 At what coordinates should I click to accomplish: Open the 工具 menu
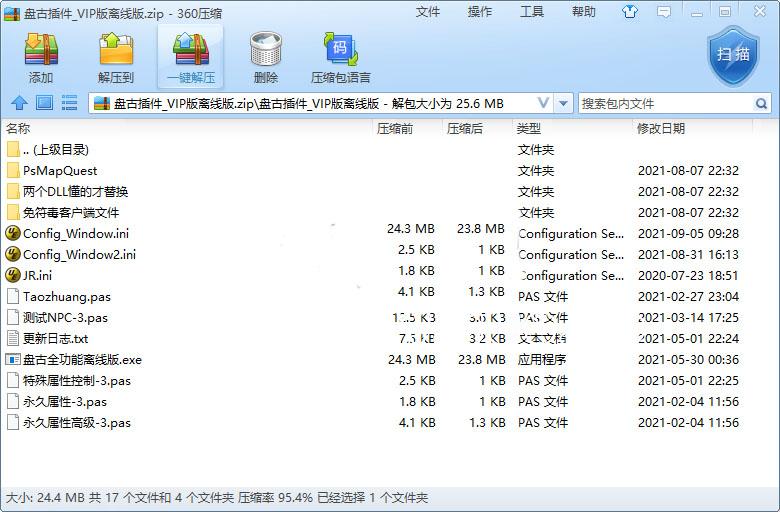[x=532, y=11]
